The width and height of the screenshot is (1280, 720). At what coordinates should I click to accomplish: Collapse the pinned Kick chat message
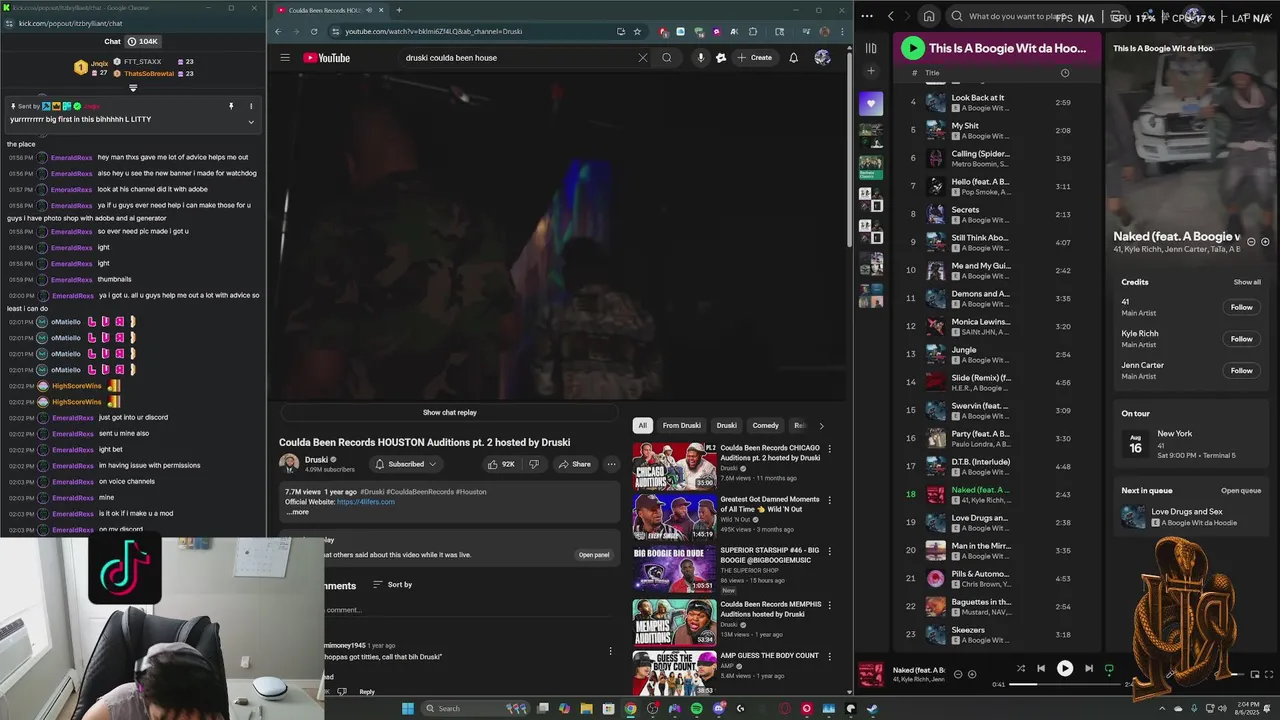coord(251,122)
